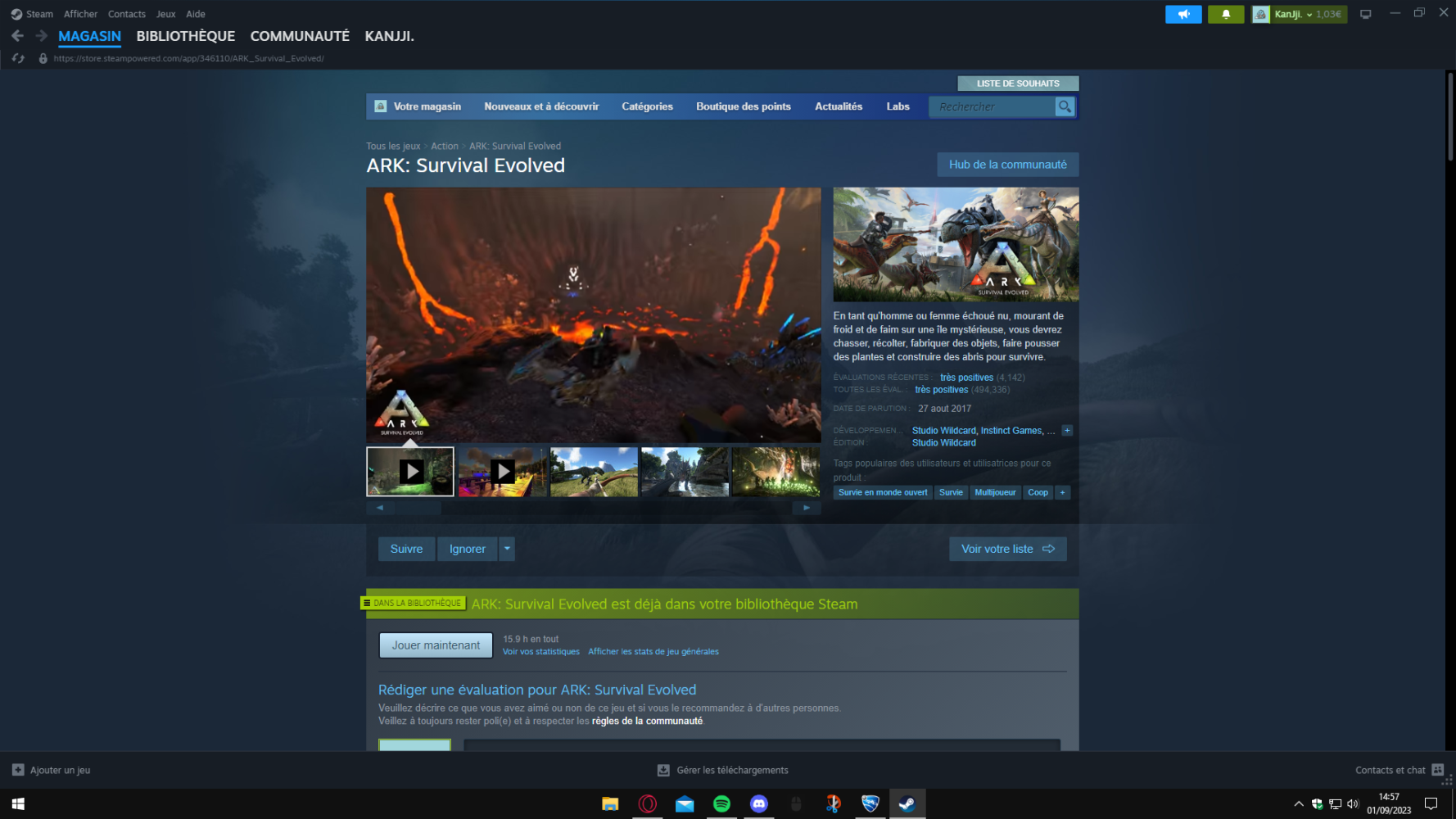
Task: Switch to the COMMUNAUTÉ tab
Action: (x=300, y=36)
